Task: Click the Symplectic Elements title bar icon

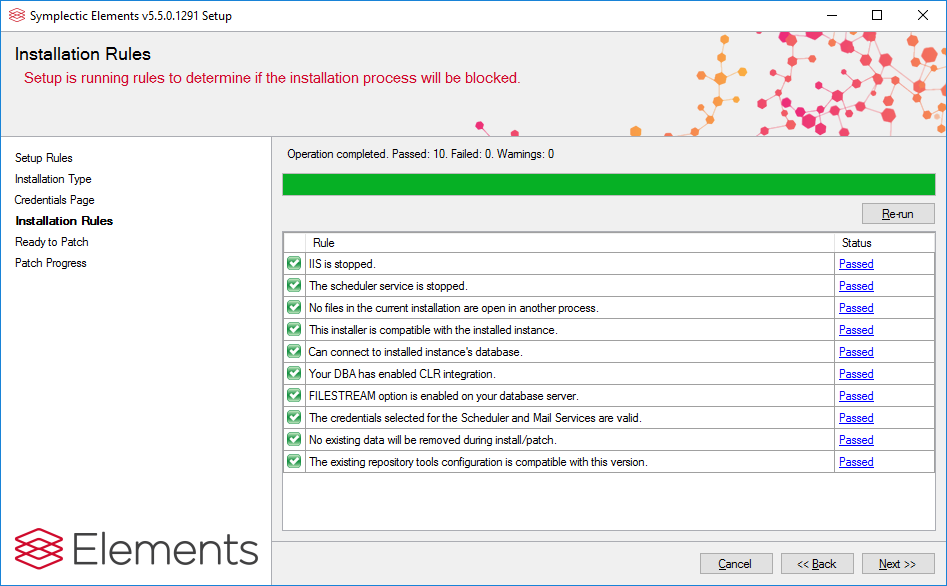Action: (16, 15)
